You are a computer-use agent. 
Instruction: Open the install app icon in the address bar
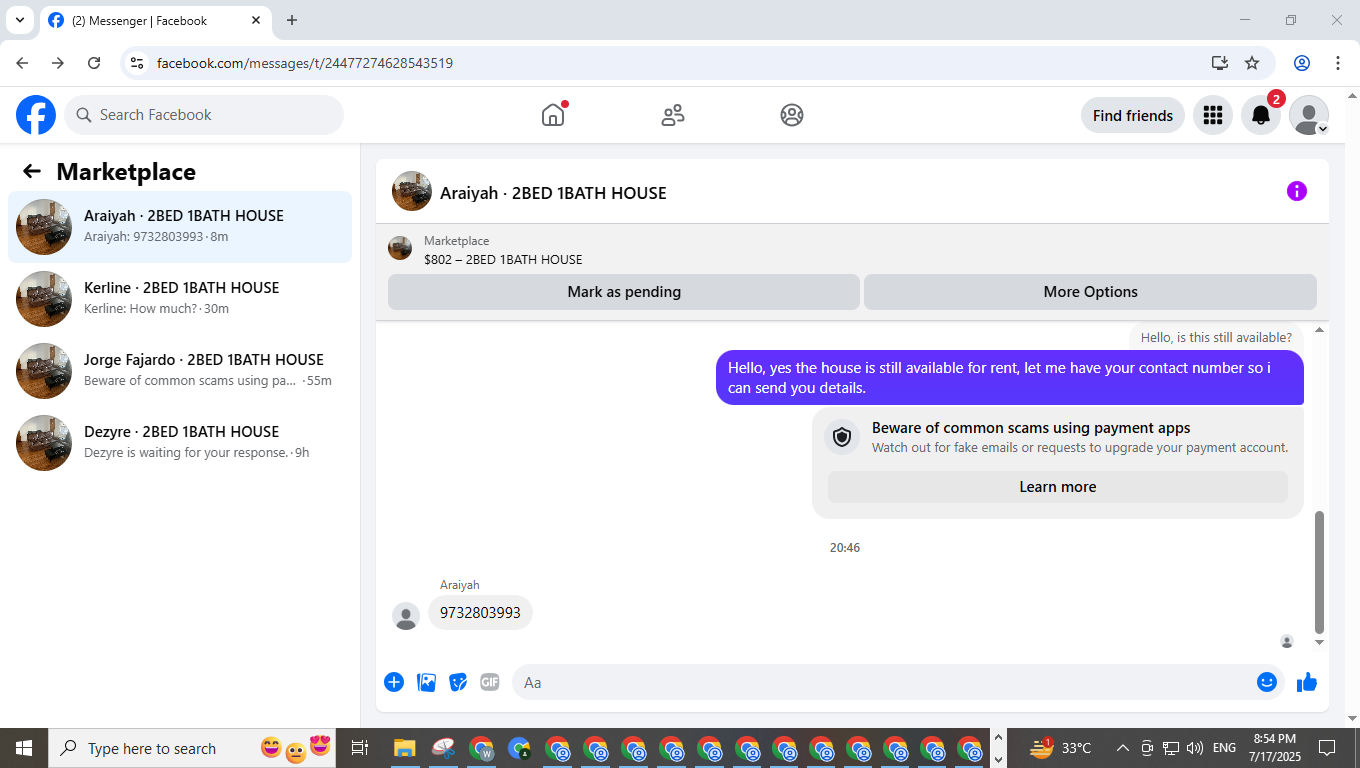pos(1220,63)
